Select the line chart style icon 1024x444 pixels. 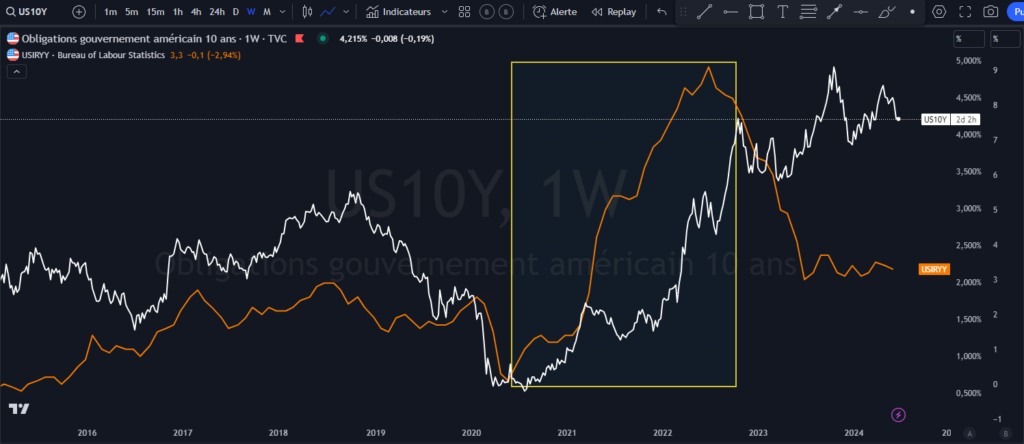tap(328, 12)
